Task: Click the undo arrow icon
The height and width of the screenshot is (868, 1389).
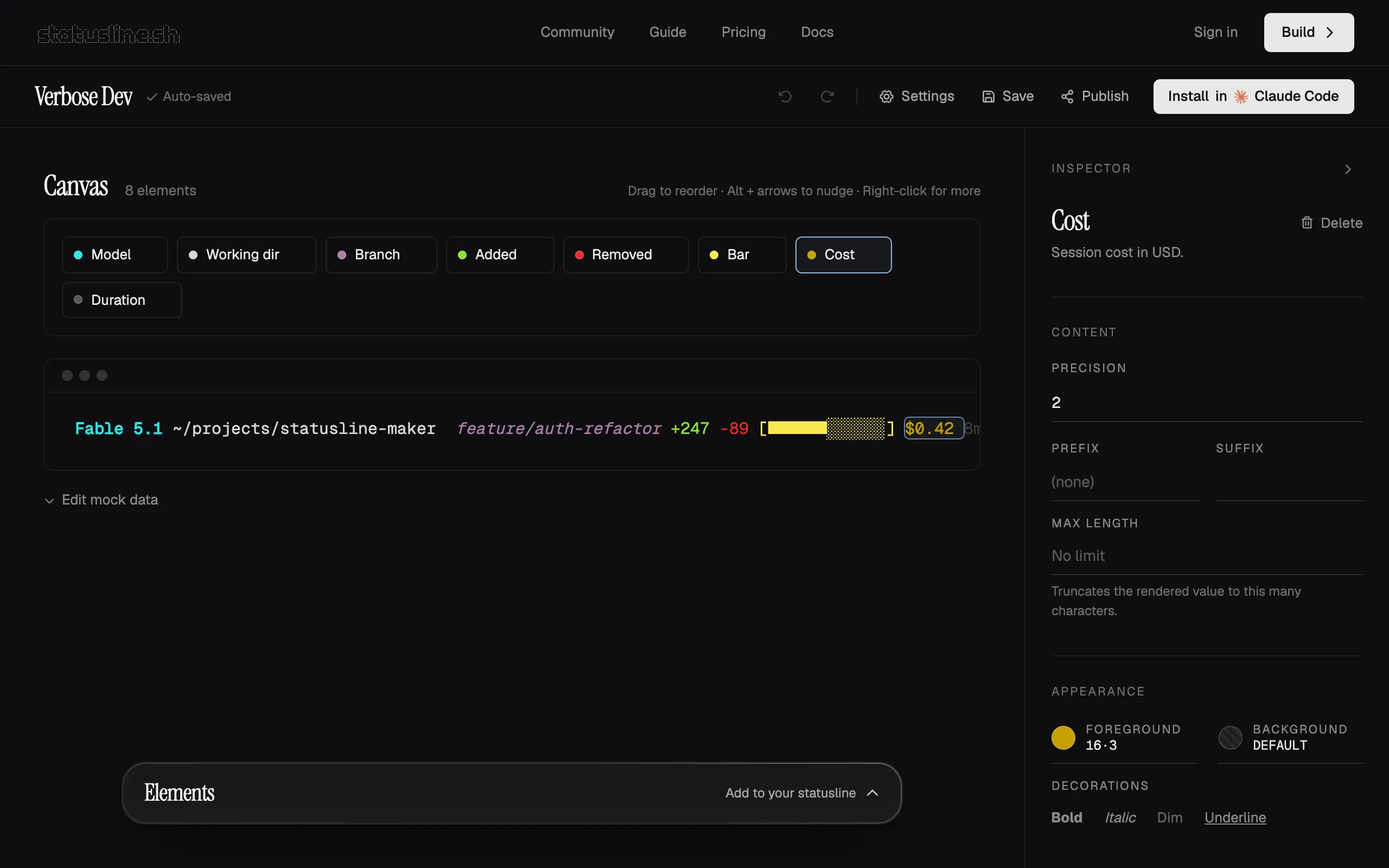Action: [x=785, y=97]
